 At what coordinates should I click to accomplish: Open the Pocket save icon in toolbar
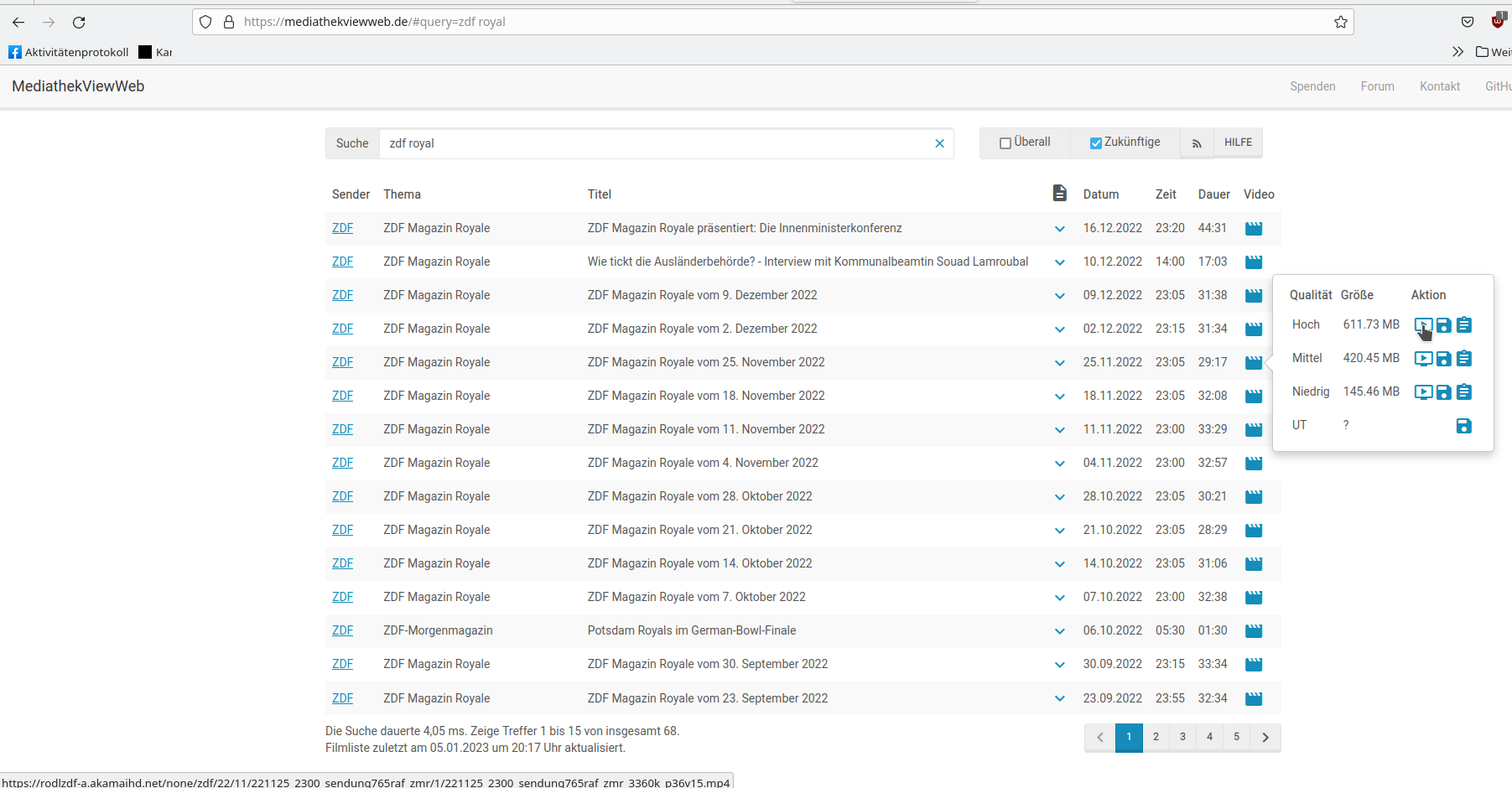[1467, 22]
